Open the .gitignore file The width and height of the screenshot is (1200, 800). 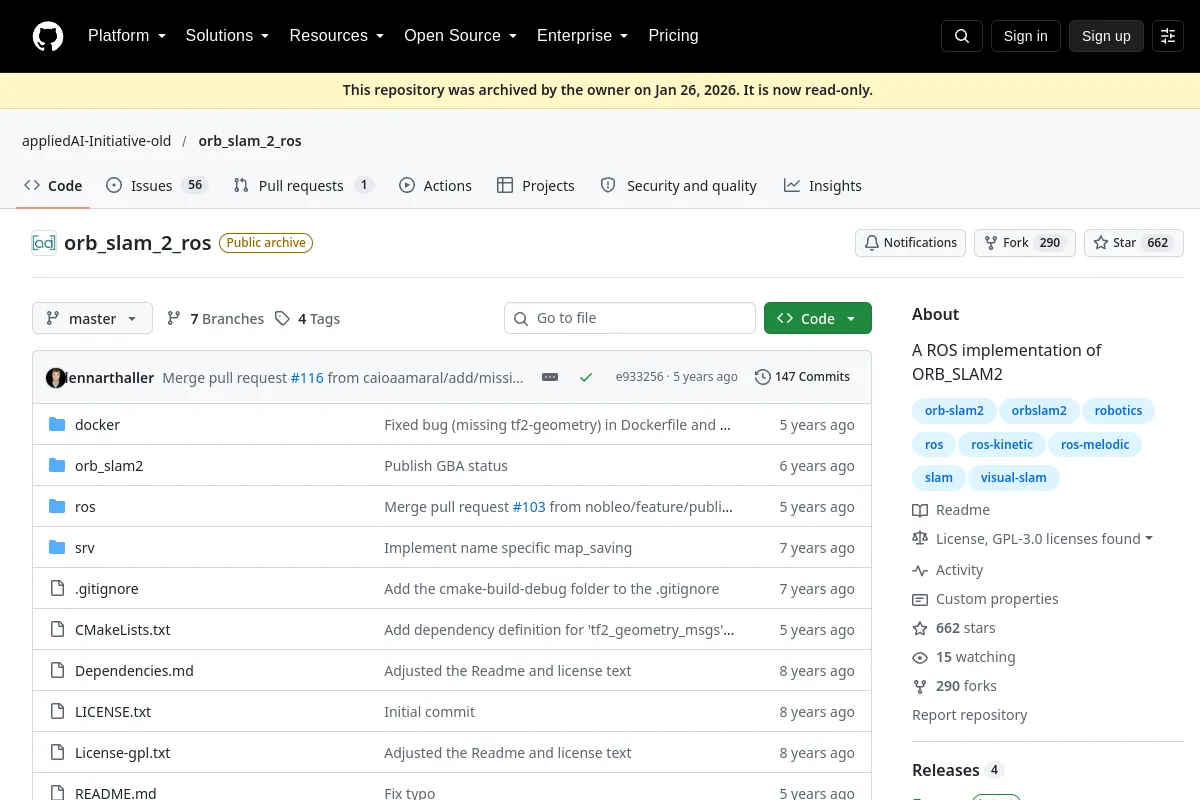[107, 589]
